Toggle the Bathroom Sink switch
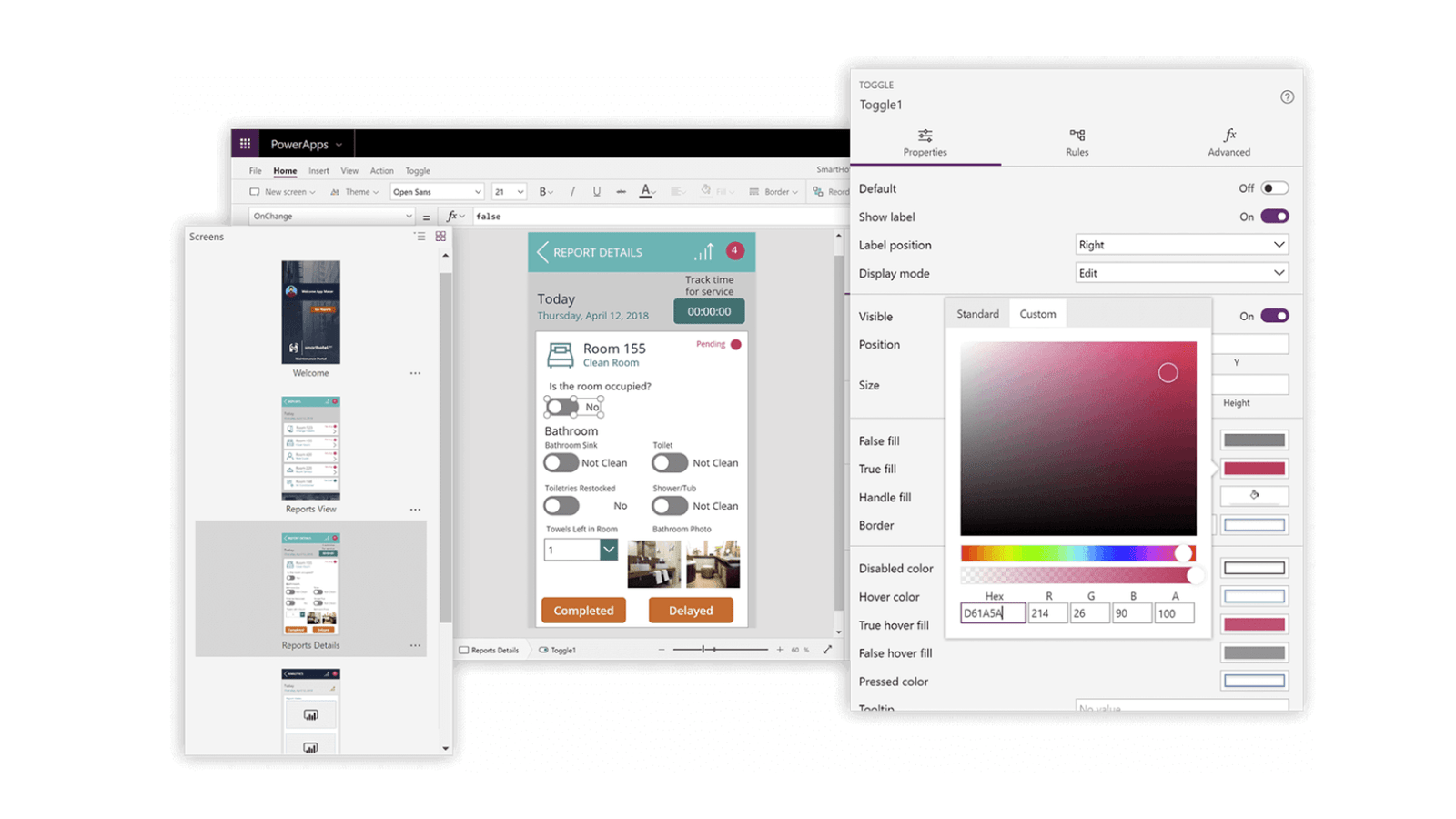The width and height of the screenshot is (1456, 819). tap(561, 462)
